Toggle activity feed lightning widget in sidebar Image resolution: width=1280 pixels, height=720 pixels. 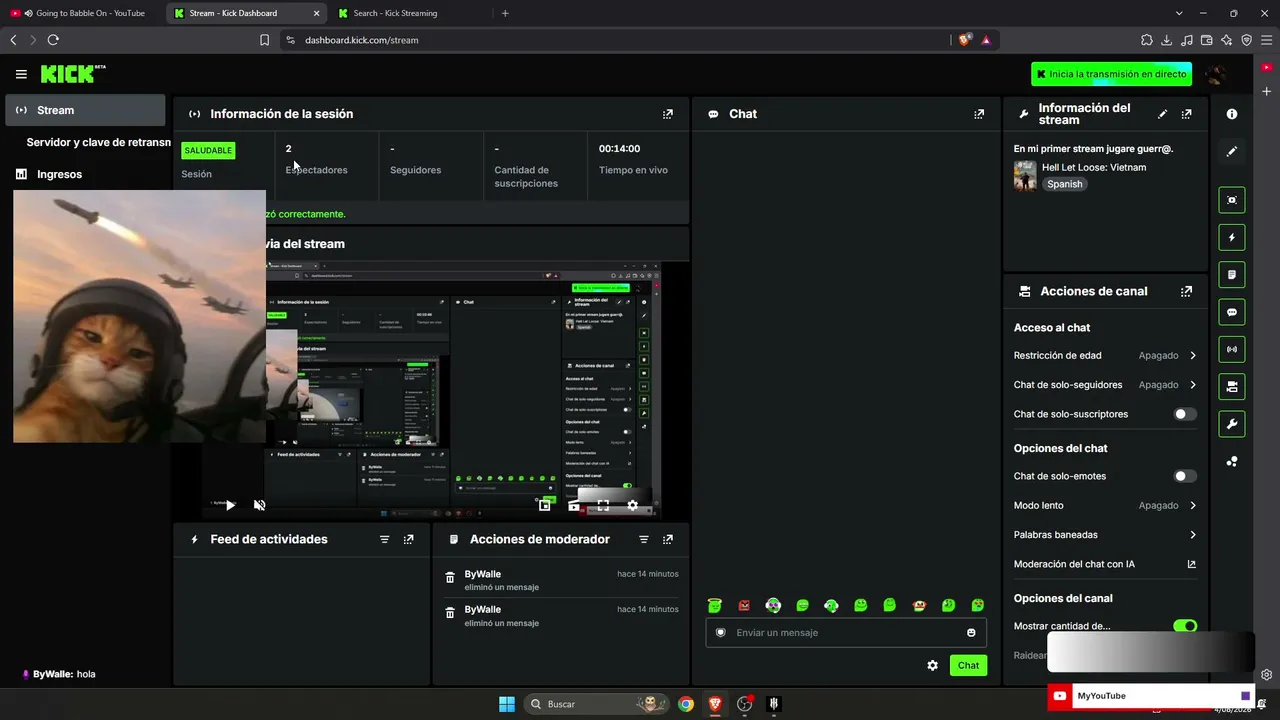point(1232,238)
